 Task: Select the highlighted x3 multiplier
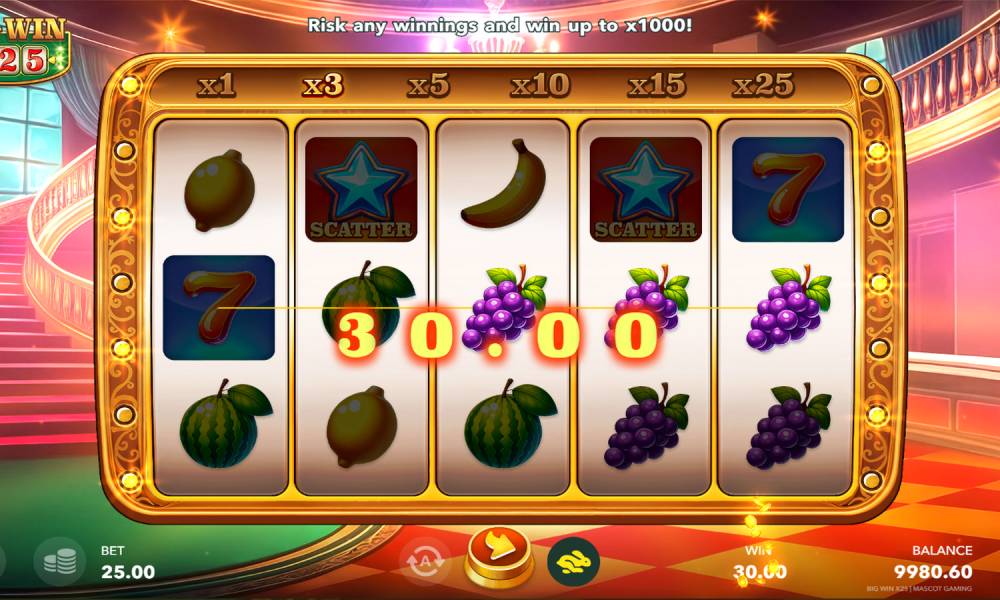[322, 85]
